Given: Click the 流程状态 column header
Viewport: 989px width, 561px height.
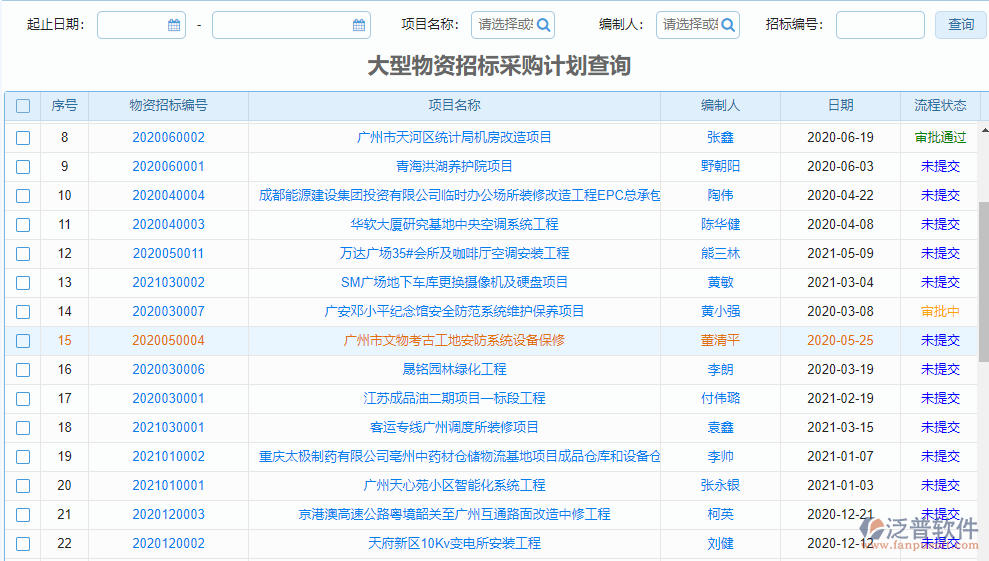Looking at the screenshot, I should click(x=940, y=106).
